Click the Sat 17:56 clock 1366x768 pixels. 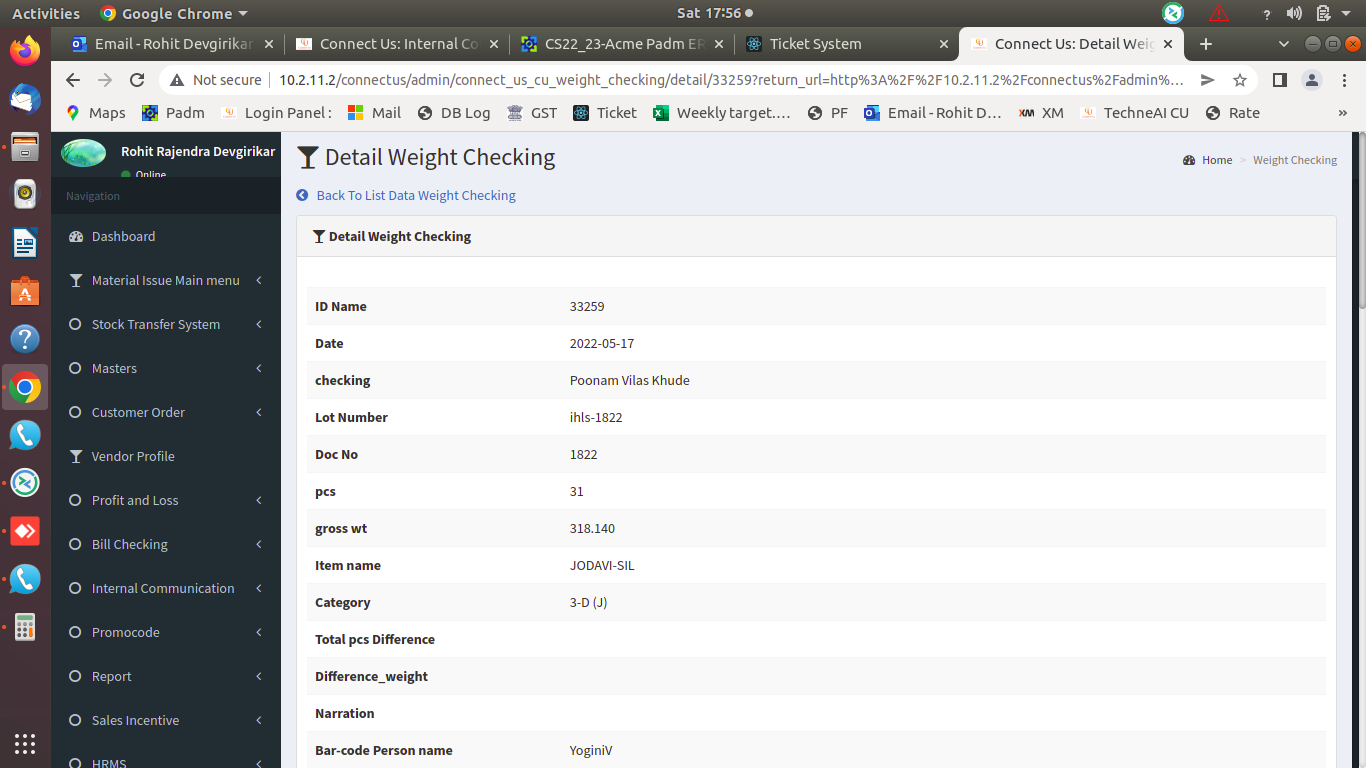click(x=708, y=13)
